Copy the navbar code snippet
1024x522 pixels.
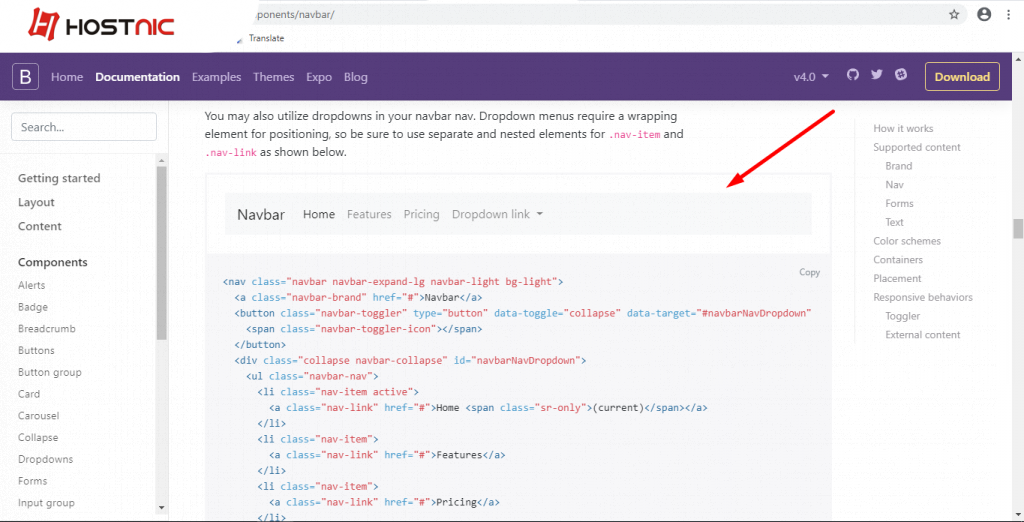[x=809, y=272]
